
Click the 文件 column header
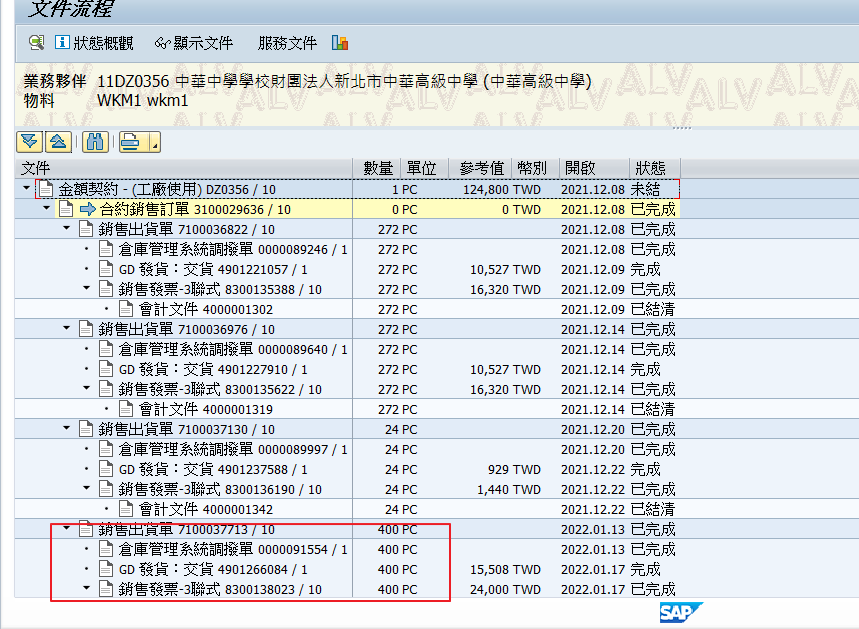(184, 168)
